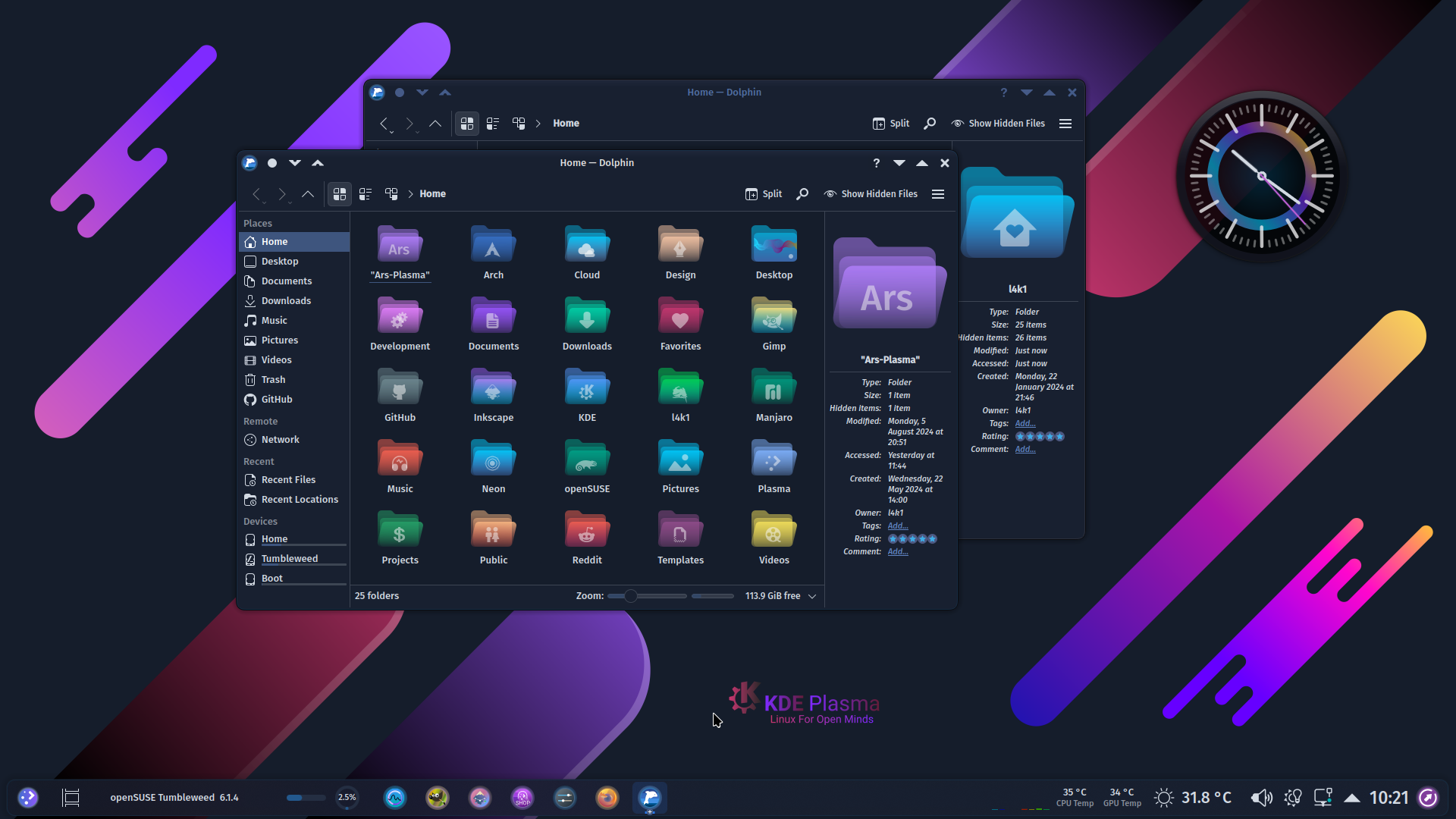Switch to Compact view mode in front window

(x=366, y=194)
